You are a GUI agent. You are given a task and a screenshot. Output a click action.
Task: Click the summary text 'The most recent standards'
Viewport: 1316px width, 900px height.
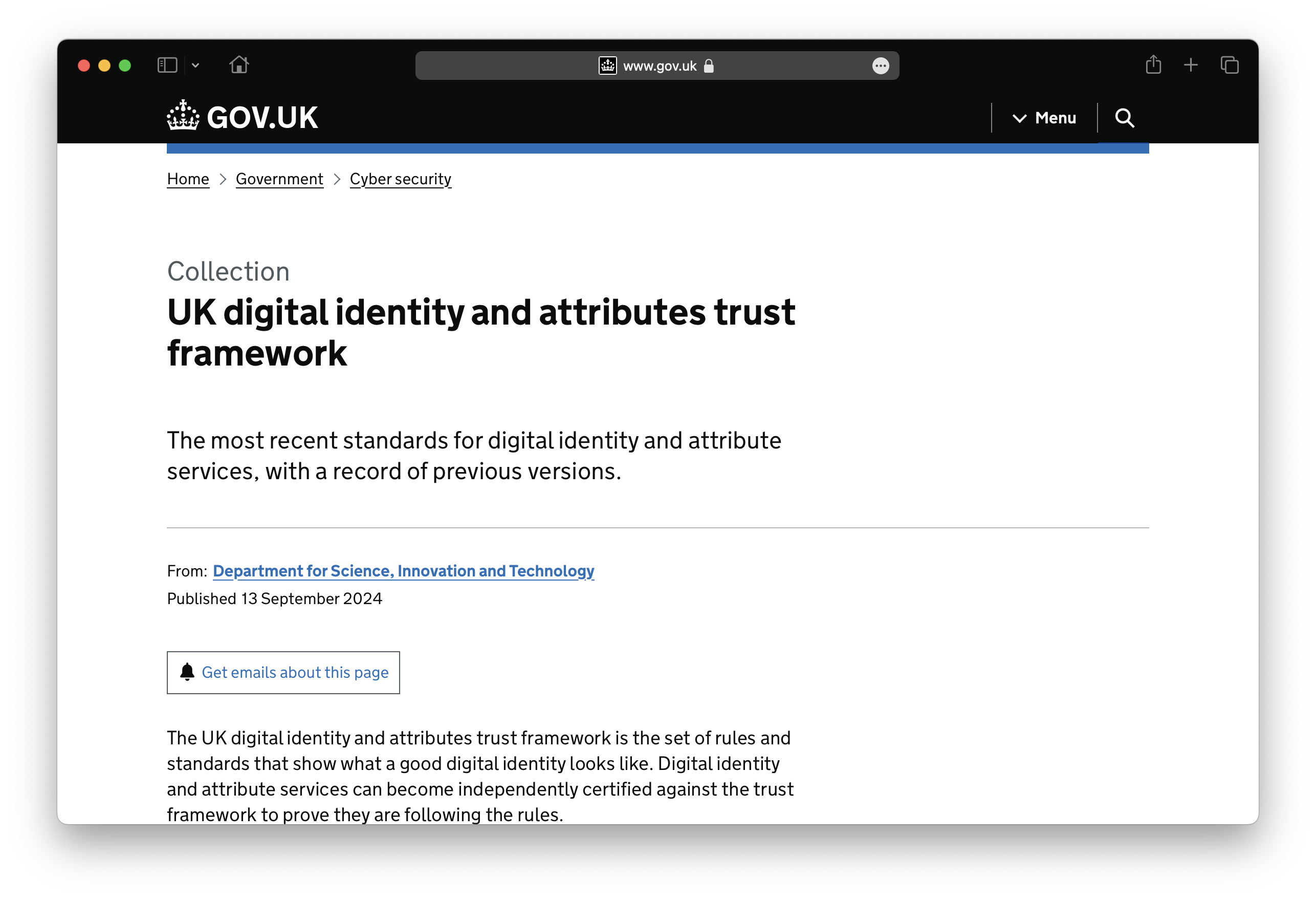pyautogui.click(x=474, y=456)
